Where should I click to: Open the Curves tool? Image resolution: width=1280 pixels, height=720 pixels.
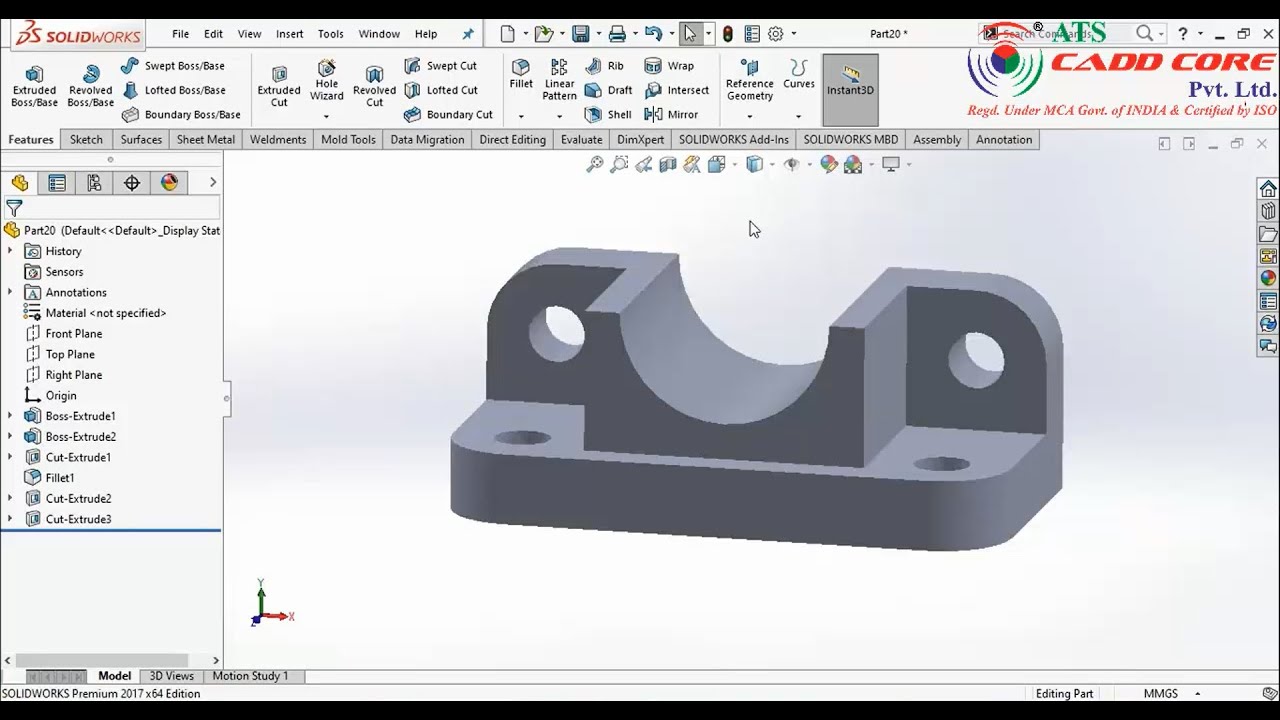(798, 74)
